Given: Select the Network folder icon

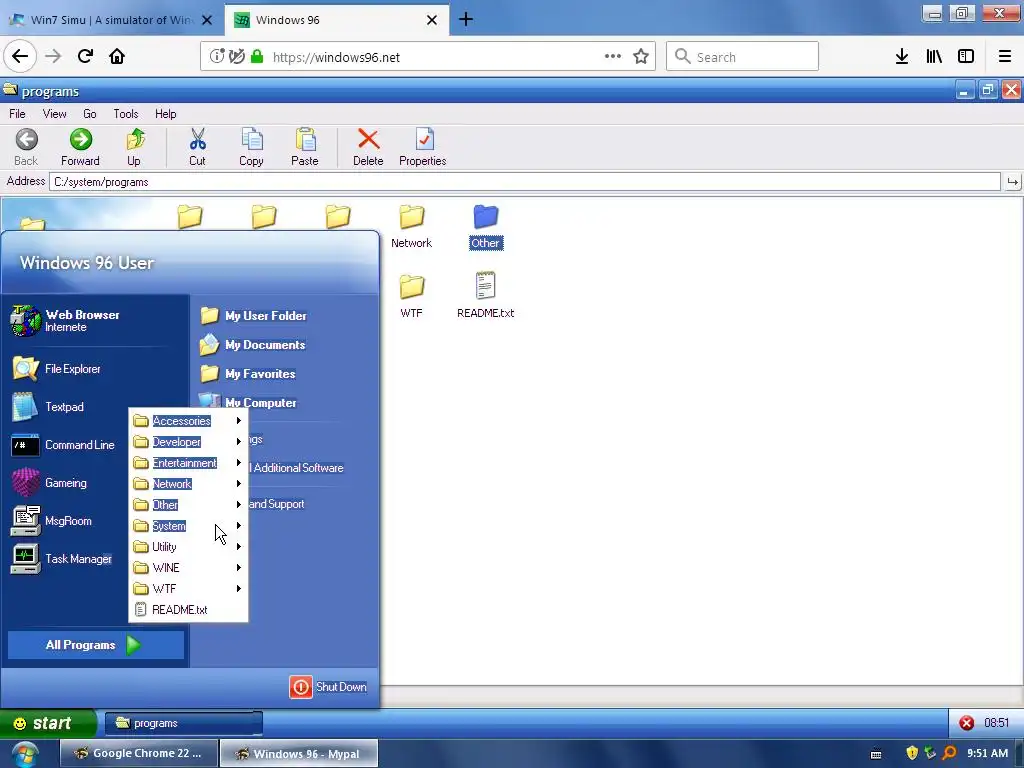Looking at the screenshot, I should coord(411,217).
